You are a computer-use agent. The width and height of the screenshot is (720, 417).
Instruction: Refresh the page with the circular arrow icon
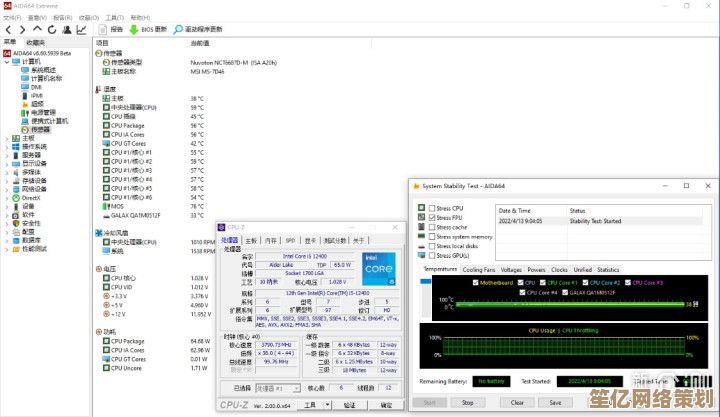[x=52, y=29]
